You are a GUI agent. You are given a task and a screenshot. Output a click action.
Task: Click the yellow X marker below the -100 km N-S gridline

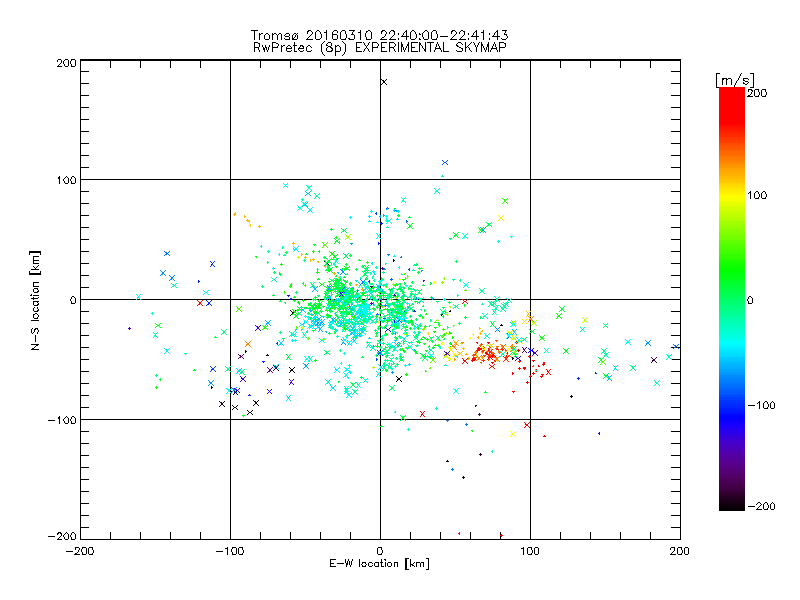tap(513, 434)
